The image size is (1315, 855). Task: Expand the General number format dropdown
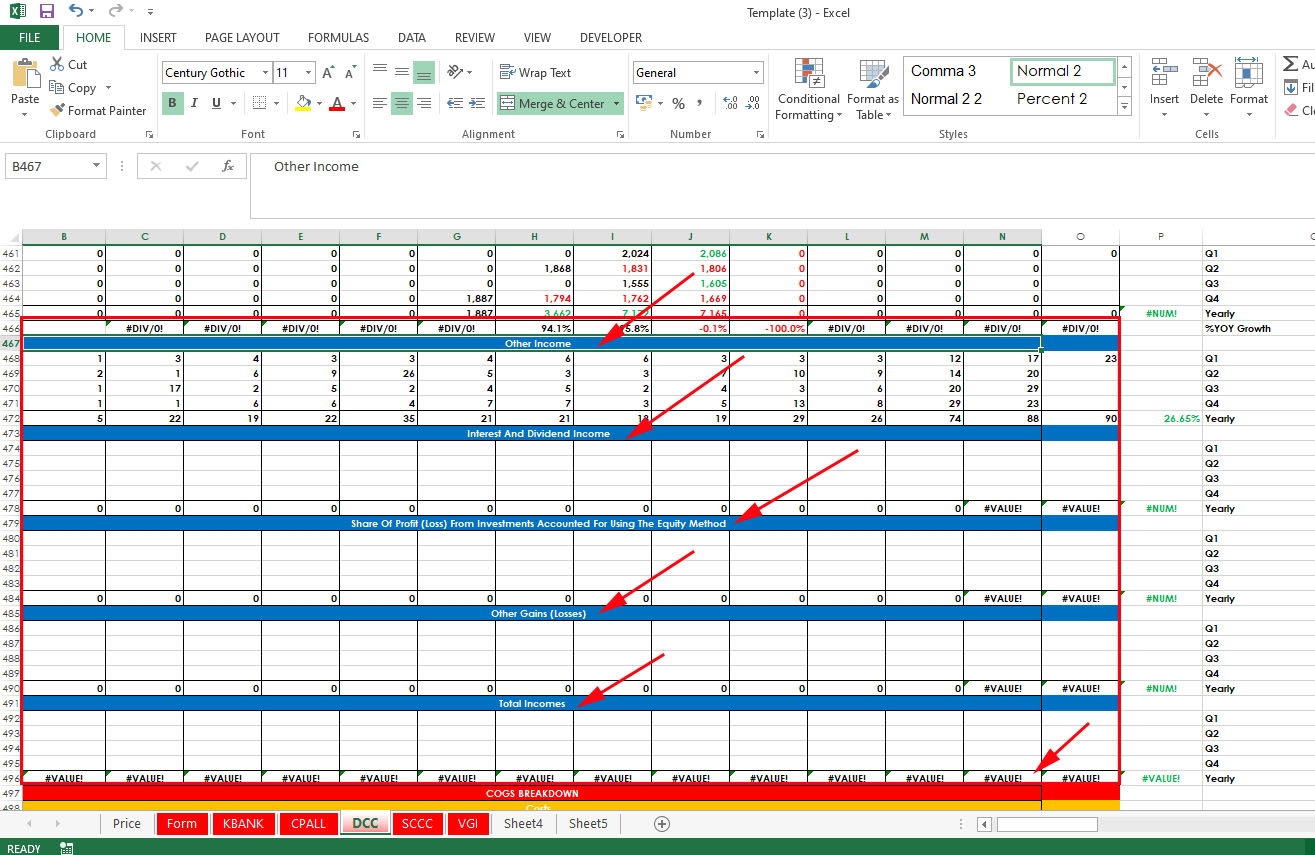pyautogui.click(x=755, y=73)
